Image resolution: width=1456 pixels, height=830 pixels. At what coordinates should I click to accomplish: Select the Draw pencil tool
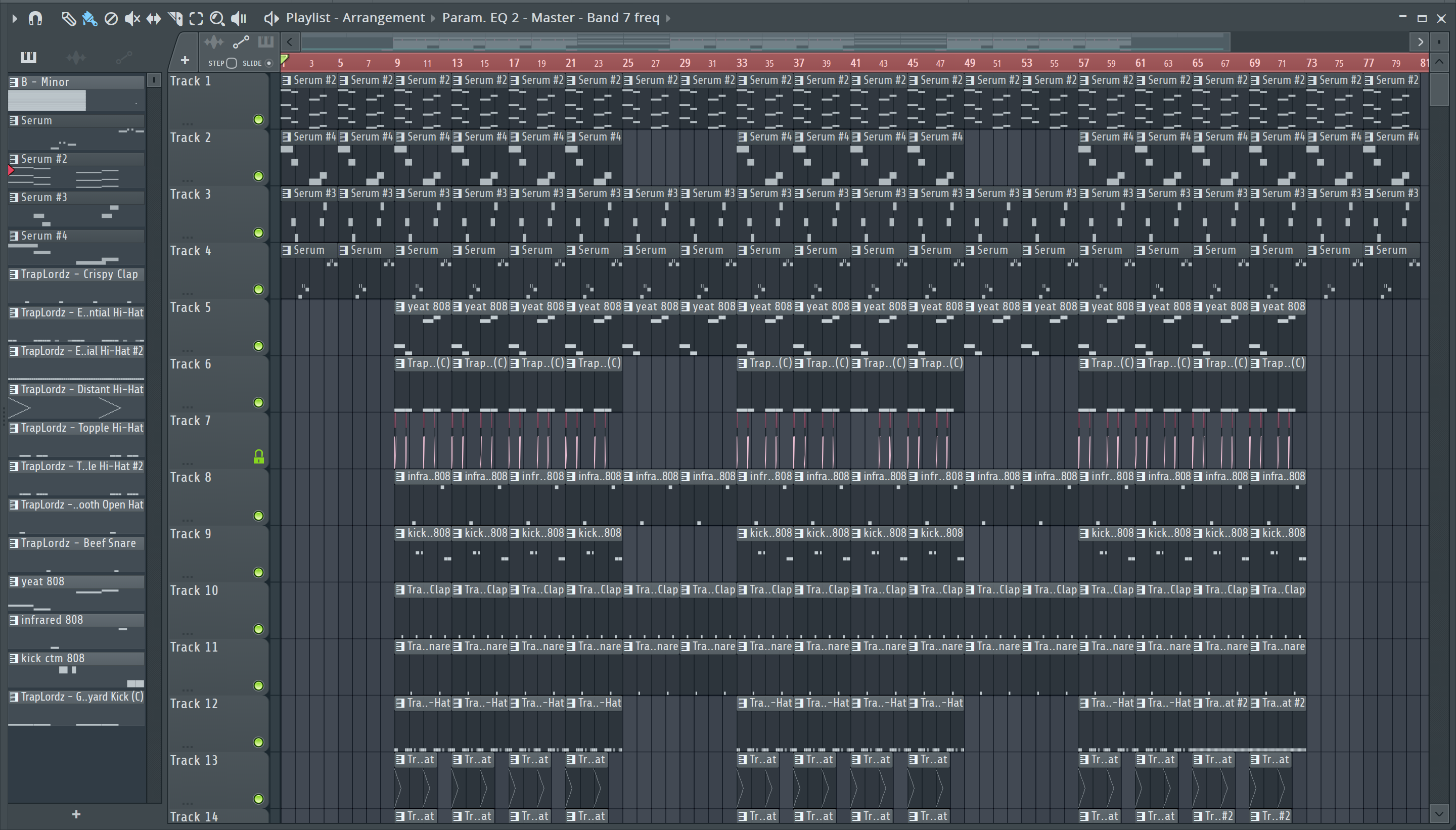tap(68, 18)
